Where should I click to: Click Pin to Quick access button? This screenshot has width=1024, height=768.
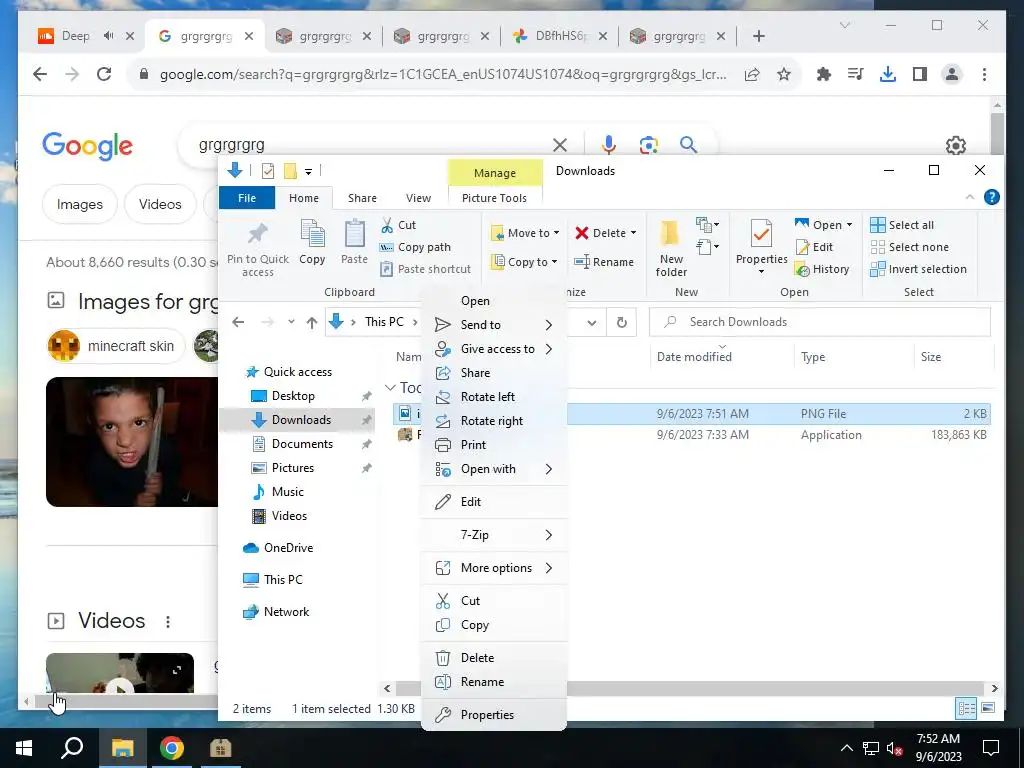pyautogui.click(x=257, y=249)
